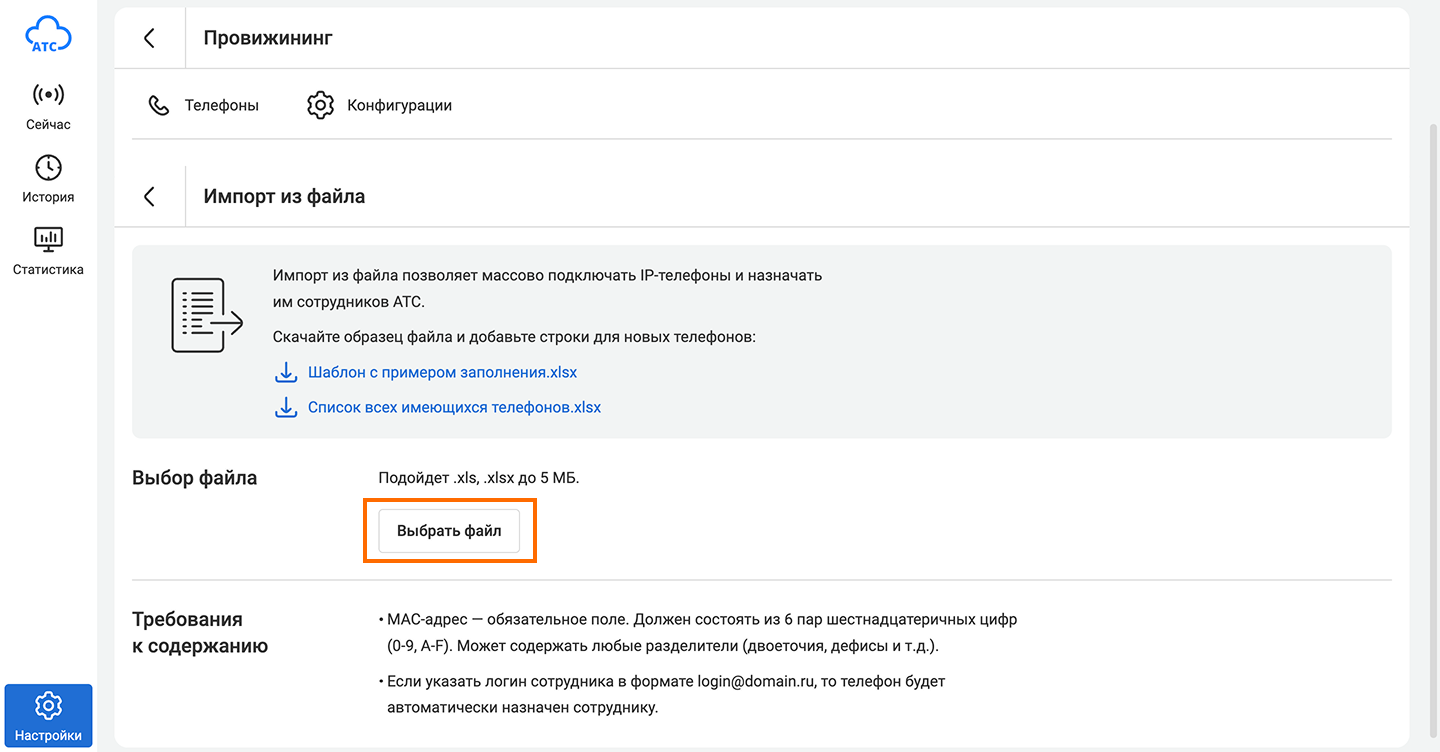Viewport: 1440px width, 752px height.
Task: Download Шаблон с примером заполнения.xlsx
Action: (442, 372)
